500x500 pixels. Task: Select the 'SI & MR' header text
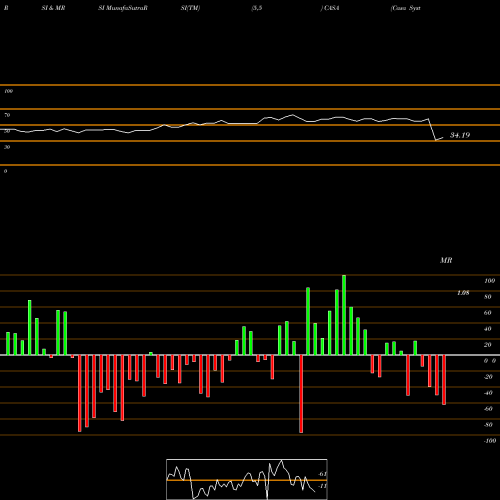(53, 8)
